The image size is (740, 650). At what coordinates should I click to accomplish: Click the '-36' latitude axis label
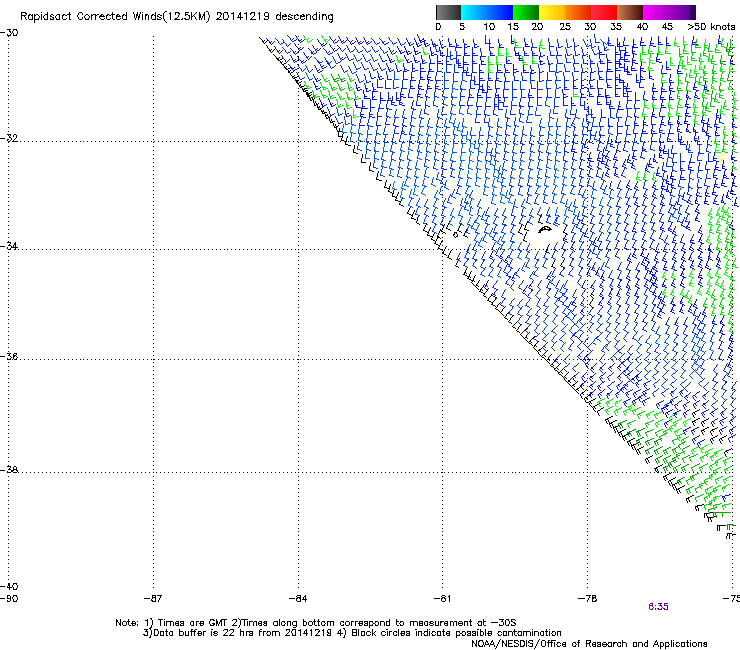click(9, 356)
